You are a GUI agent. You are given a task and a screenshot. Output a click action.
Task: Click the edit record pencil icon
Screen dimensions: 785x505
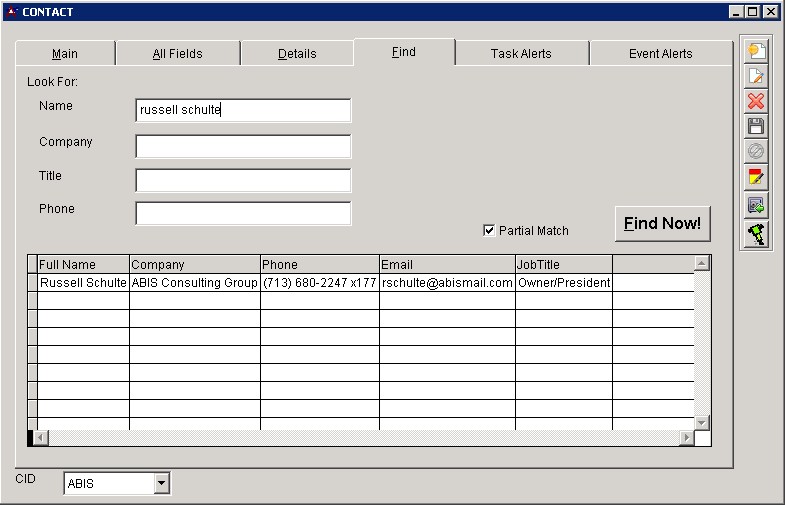tap(756, 76)
